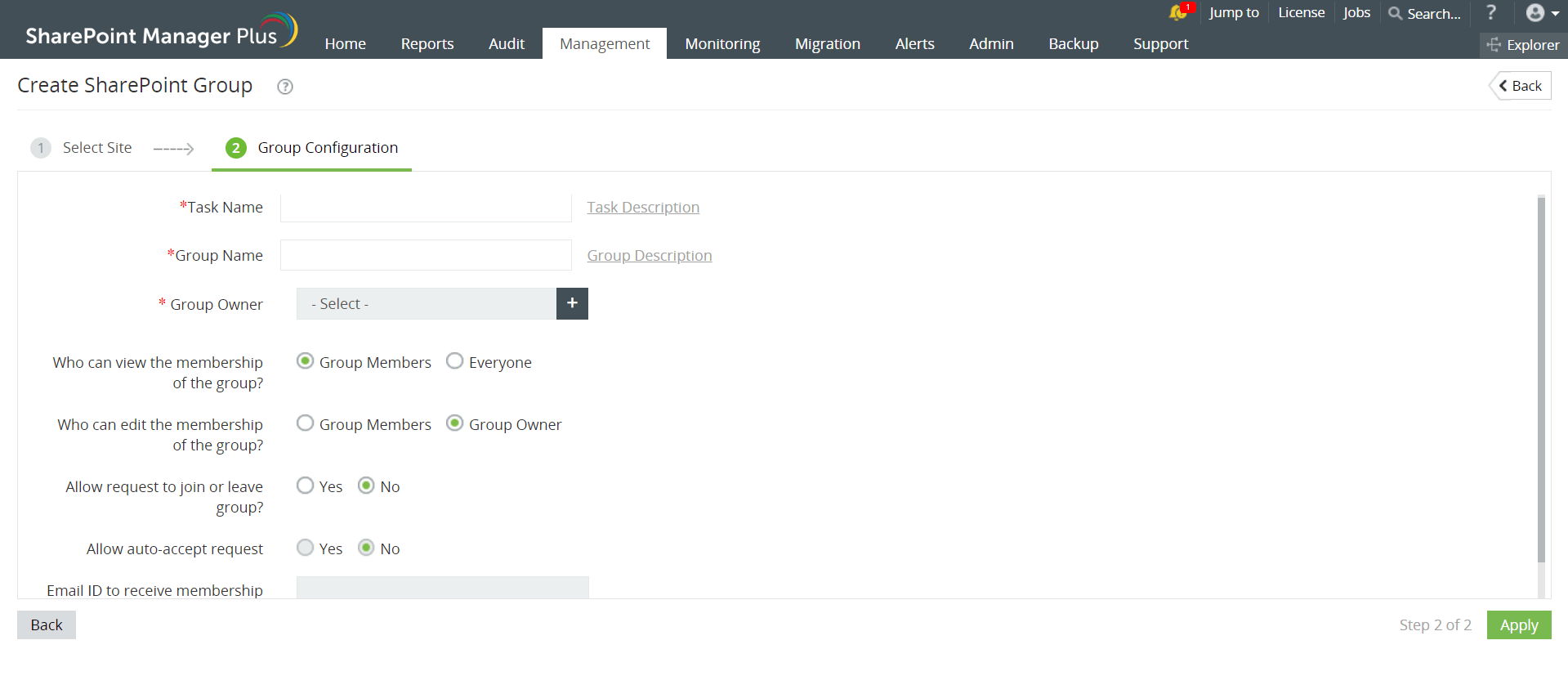The height and width of the screenshot is (685, 1568).
Task: Click the bottom-left Back button
Action: tap(47, 625)
